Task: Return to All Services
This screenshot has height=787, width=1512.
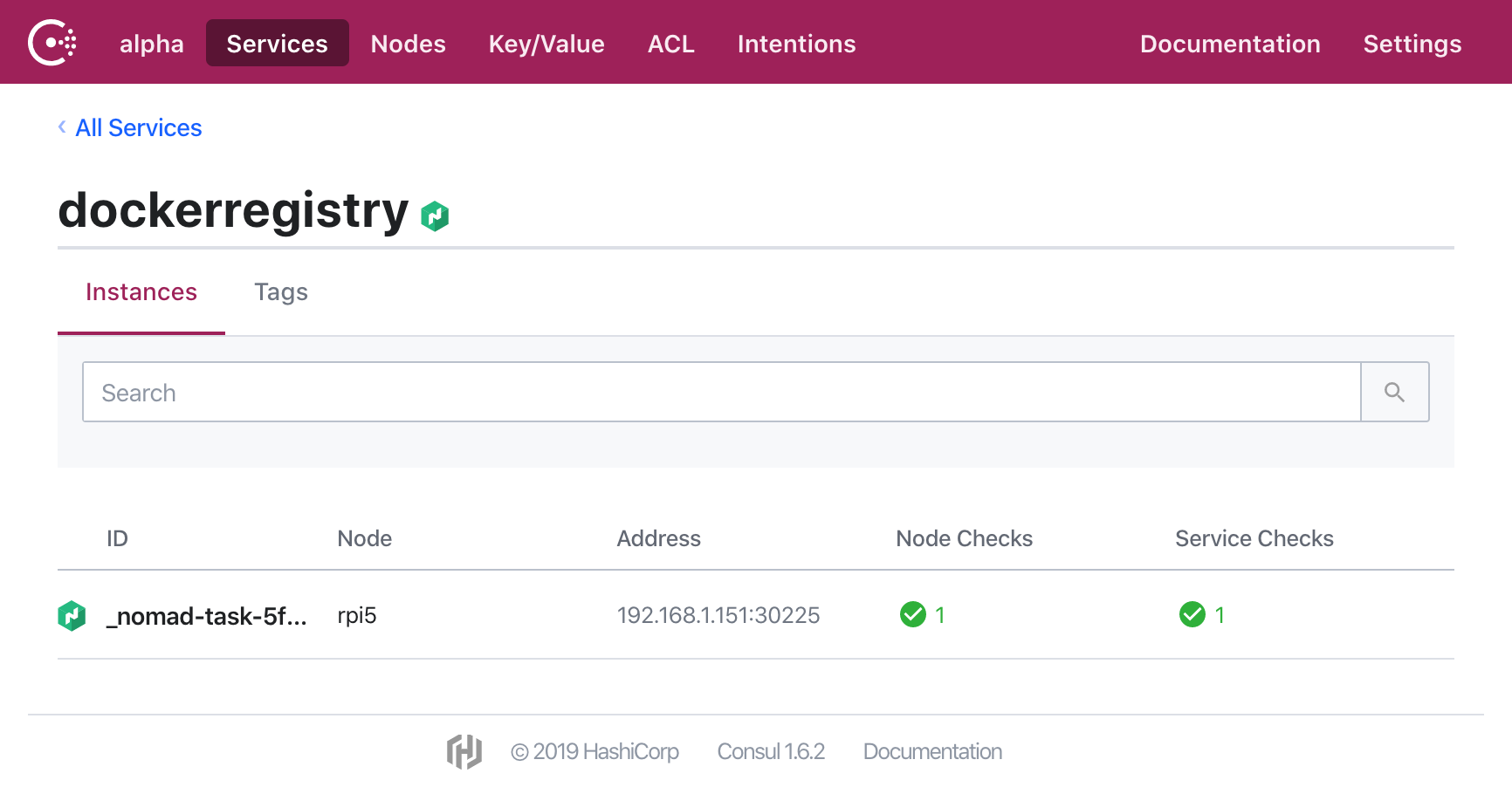Action: click(x=139, y=127)
